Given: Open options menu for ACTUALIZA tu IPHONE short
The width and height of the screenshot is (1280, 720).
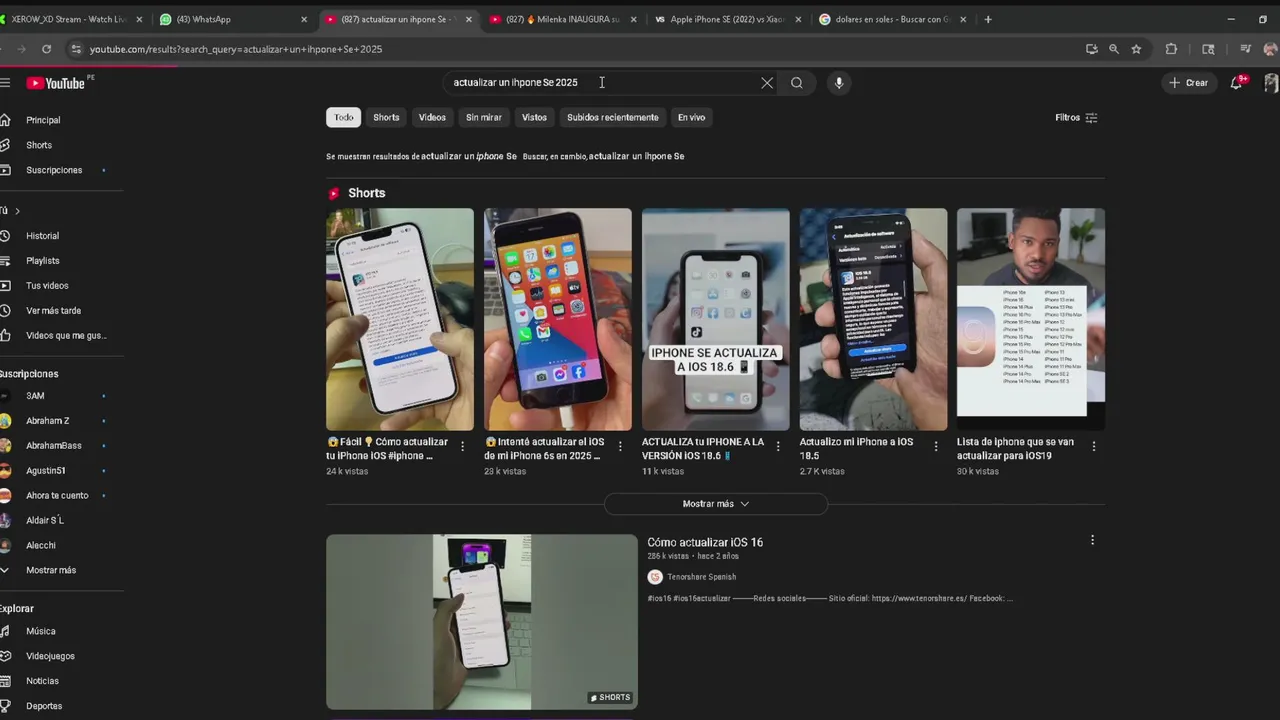Looking at the screenshot, I should 777,447.
